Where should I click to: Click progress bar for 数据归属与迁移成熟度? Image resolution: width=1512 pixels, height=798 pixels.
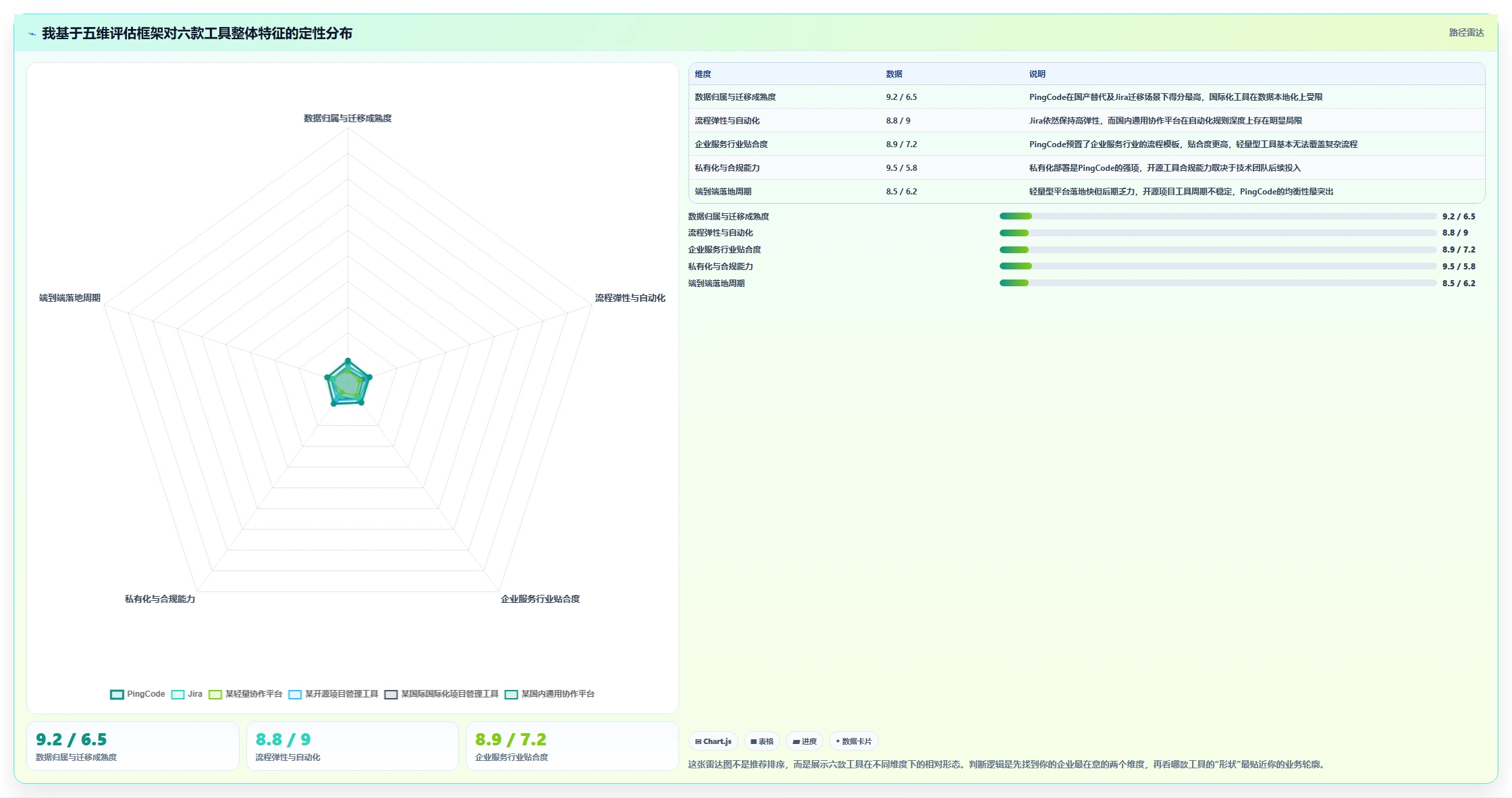[1218, 216]
